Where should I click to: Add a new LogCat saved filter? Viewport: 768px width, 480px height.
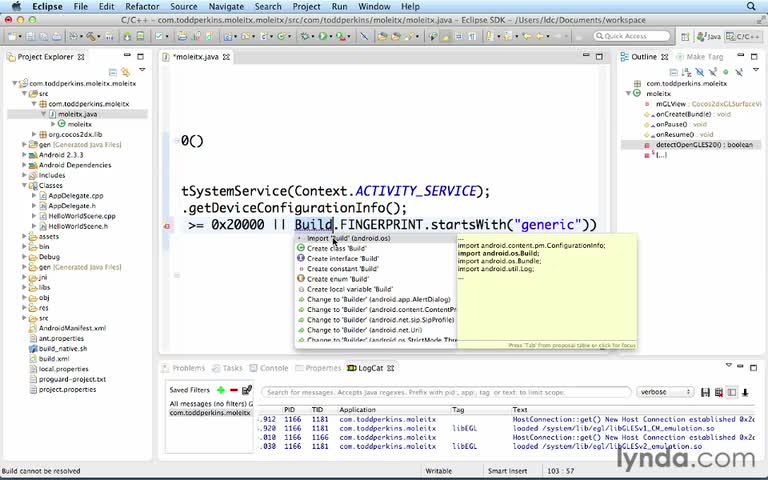(x=220, y=390)
